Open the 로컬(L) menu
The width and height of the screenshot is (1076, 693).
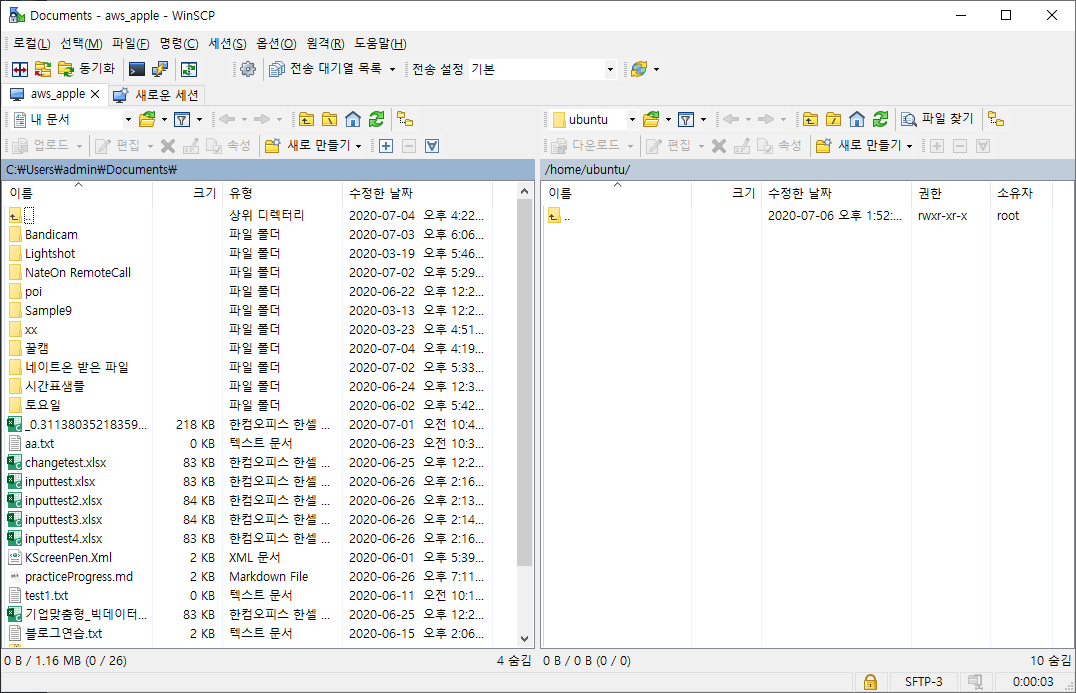tap(32, 43)
